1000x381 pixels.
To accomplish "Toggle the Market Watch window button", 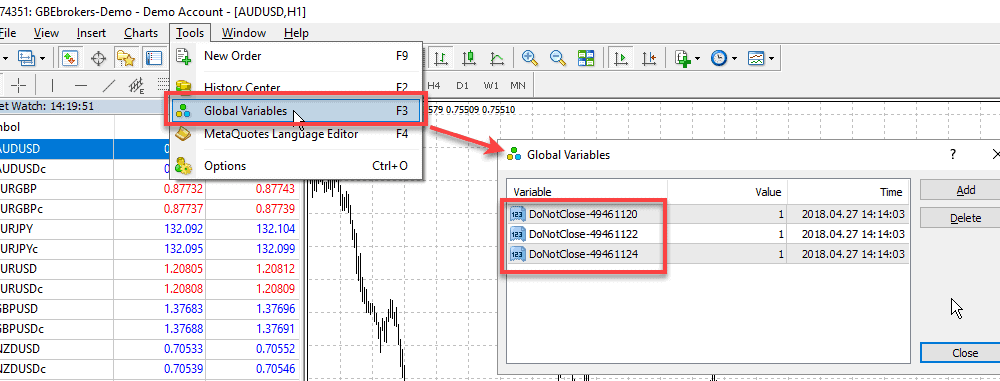I will click(x=69, y=59).
